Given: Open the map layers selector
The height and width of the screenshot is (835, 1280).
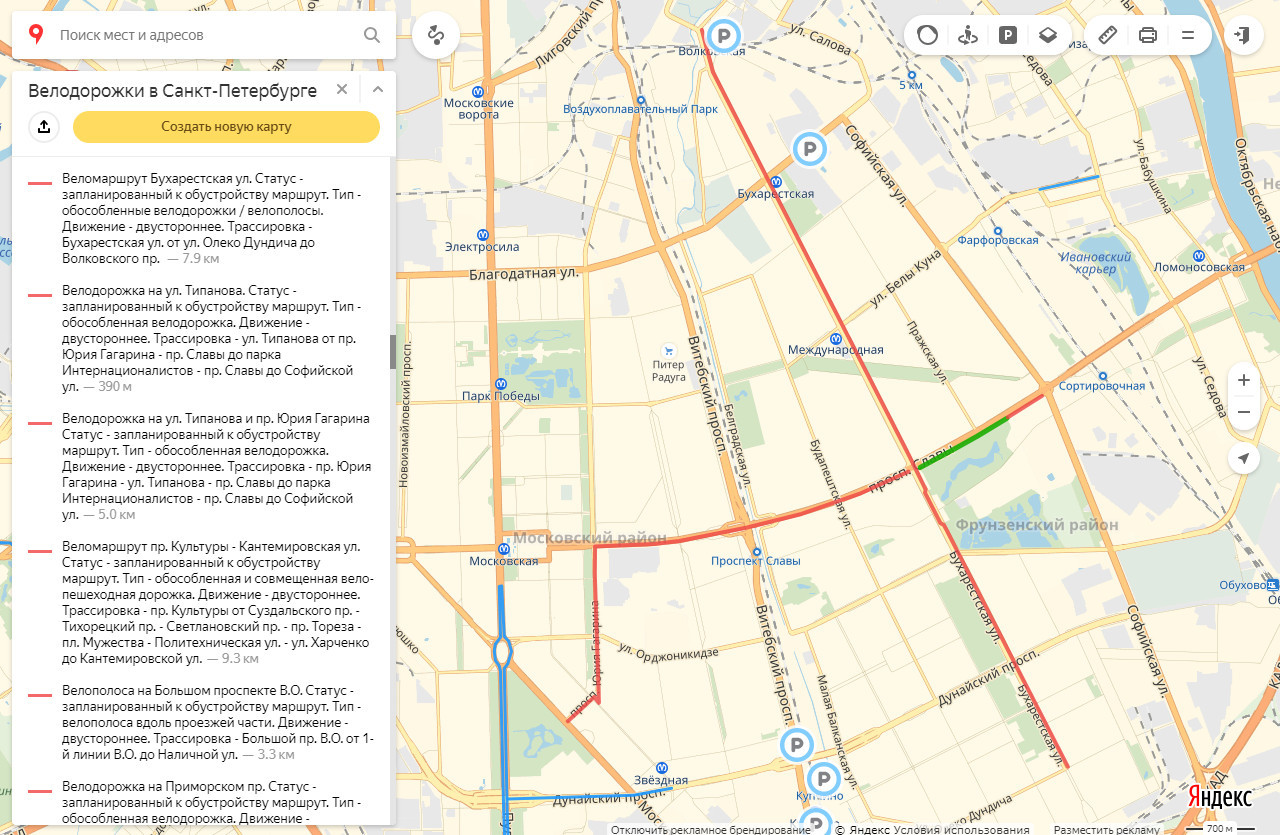Looking at the screenshot, I should [x=1047, y=35].
